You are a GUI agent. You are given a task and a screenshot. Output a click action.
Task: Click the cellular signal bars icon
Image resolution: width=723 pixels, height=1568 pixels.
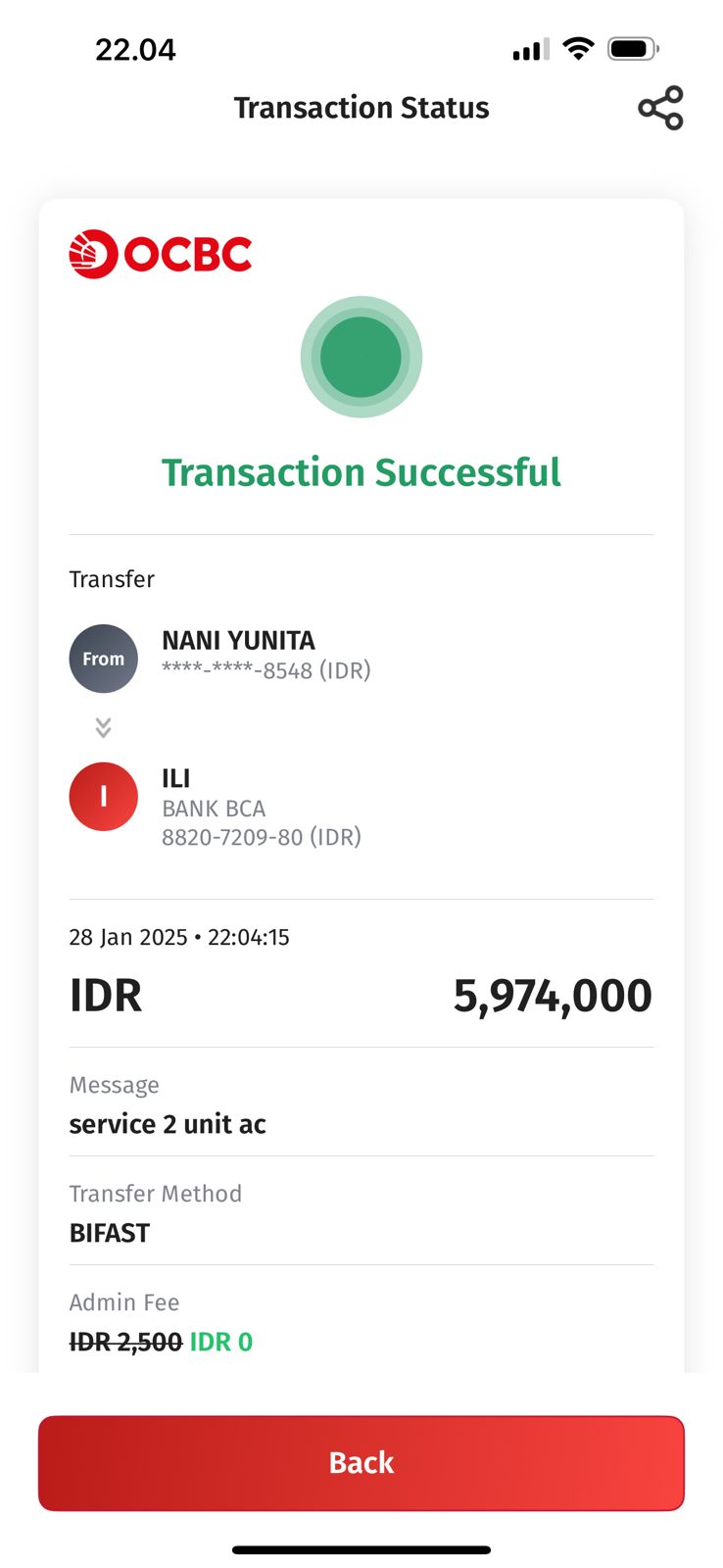point(530,50)
